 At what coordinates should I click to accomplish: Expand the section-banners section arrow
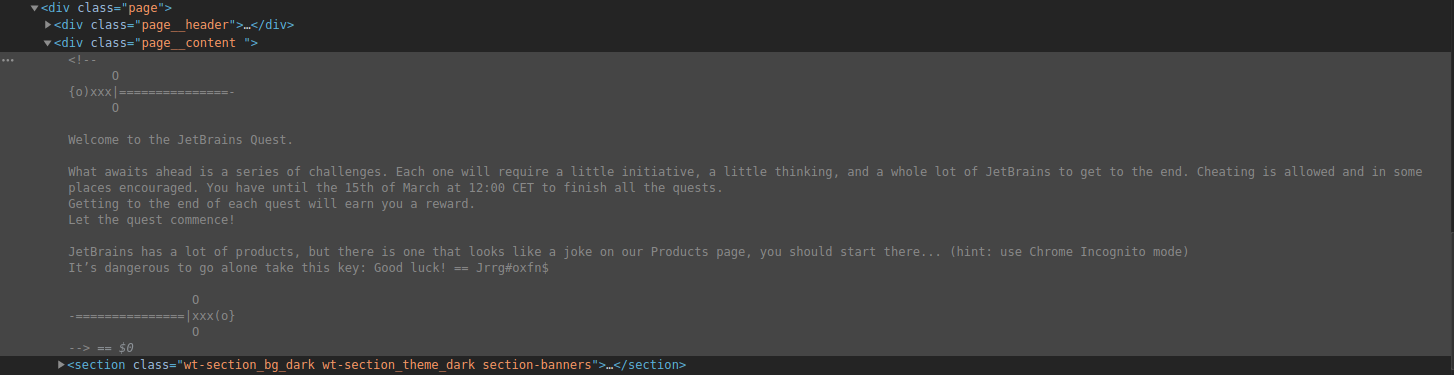point(62,365)
